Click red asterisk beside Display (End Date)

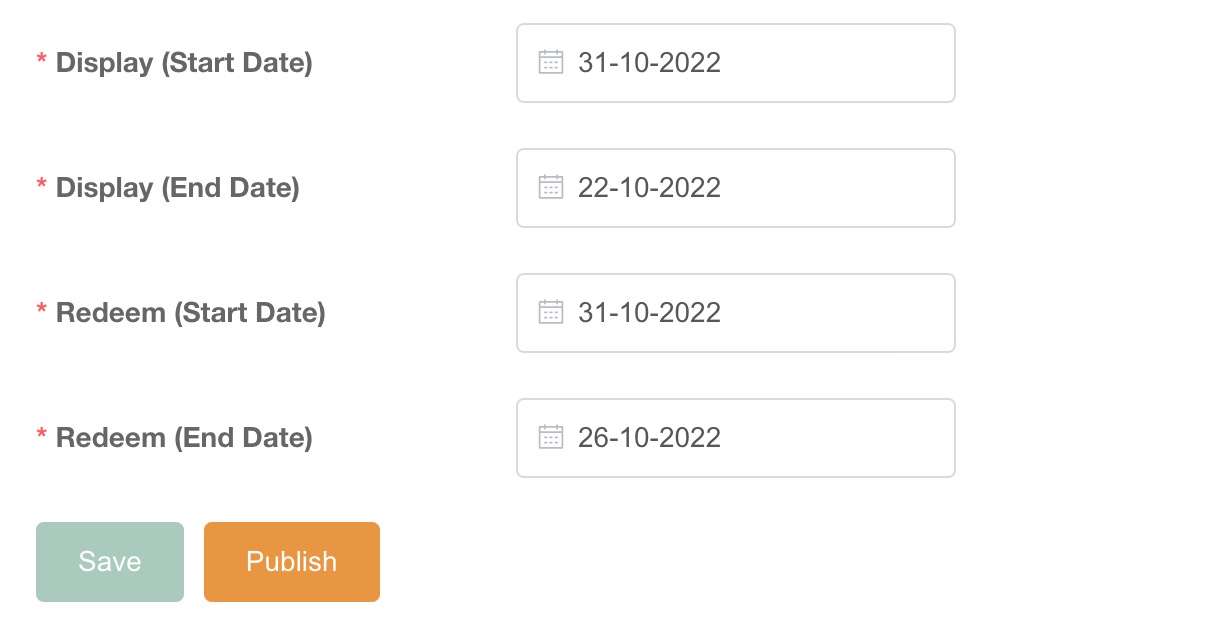click(42, 187)
